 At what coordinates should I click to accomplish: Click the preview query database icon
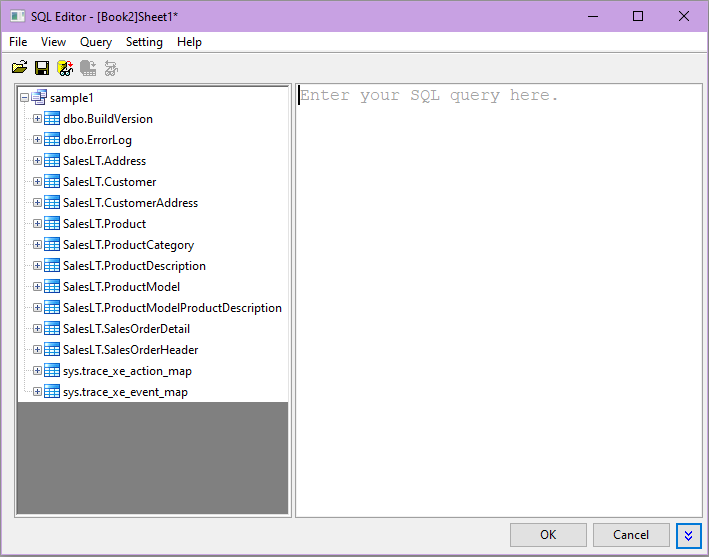pyautogui.click(x=65, y=68)
